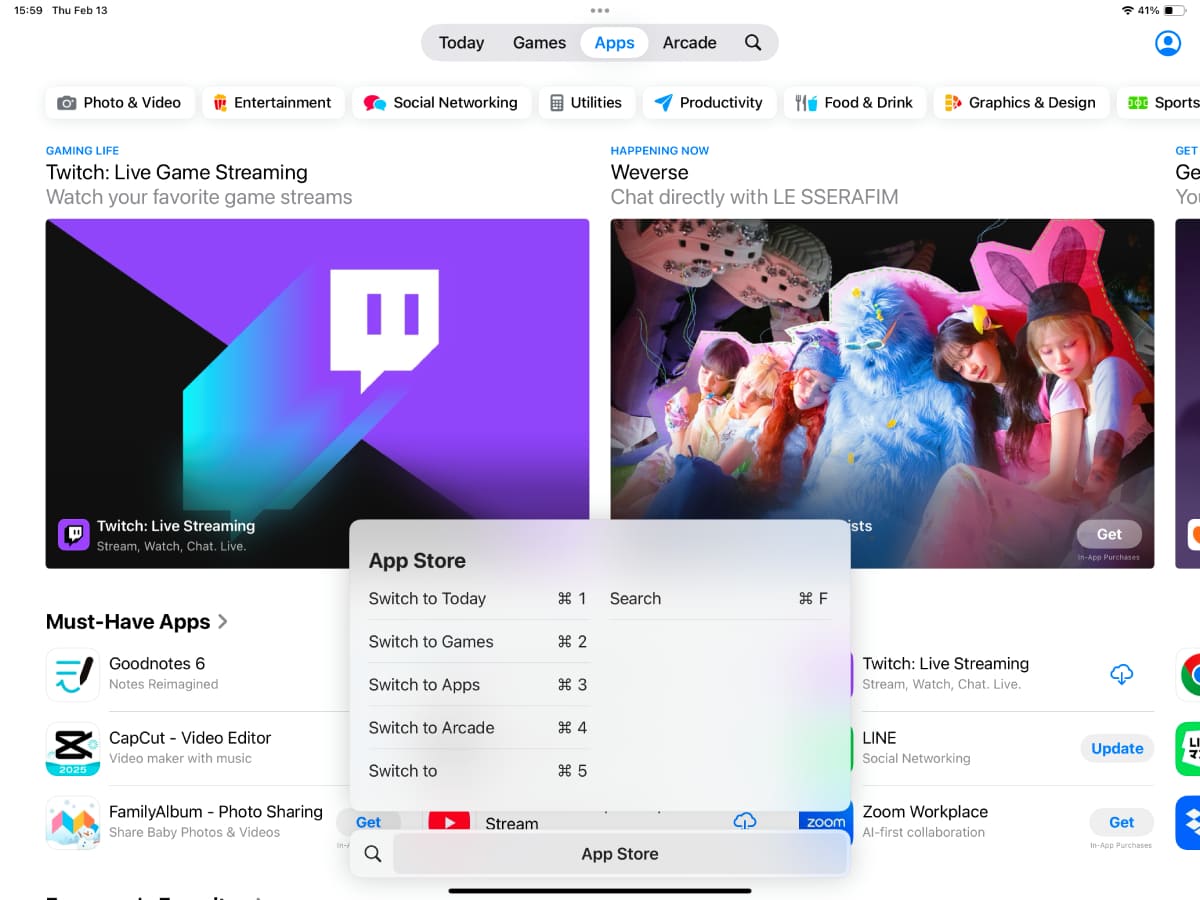
Task: Open the Productivity category chip
Action: (709, 102)
